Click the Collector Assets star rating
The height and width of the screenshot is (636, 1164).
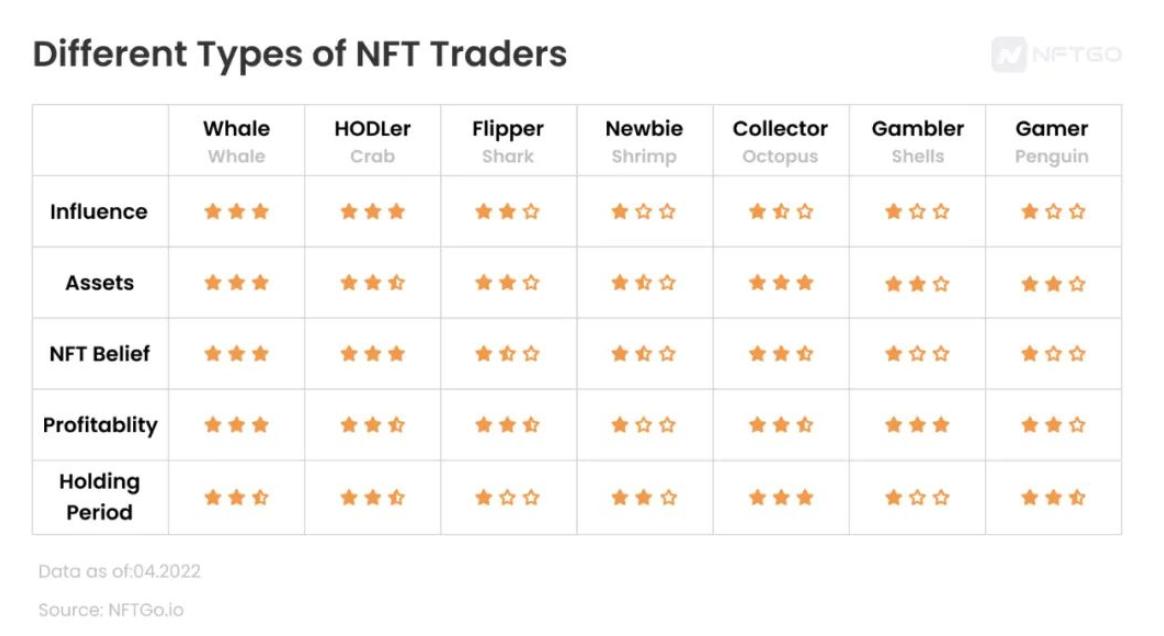(780, 283)
